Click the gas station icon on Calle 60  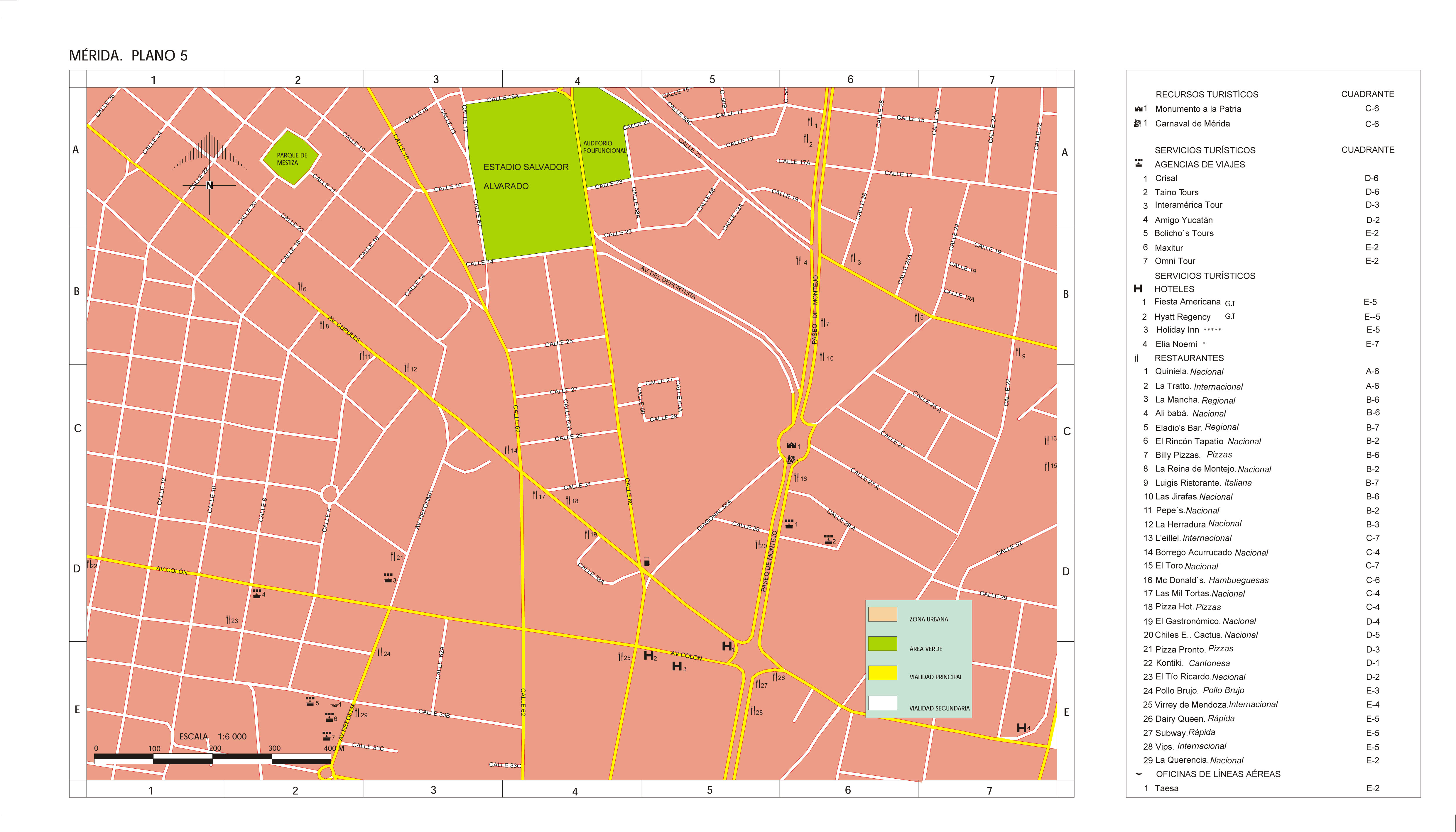tap(646, 562)
